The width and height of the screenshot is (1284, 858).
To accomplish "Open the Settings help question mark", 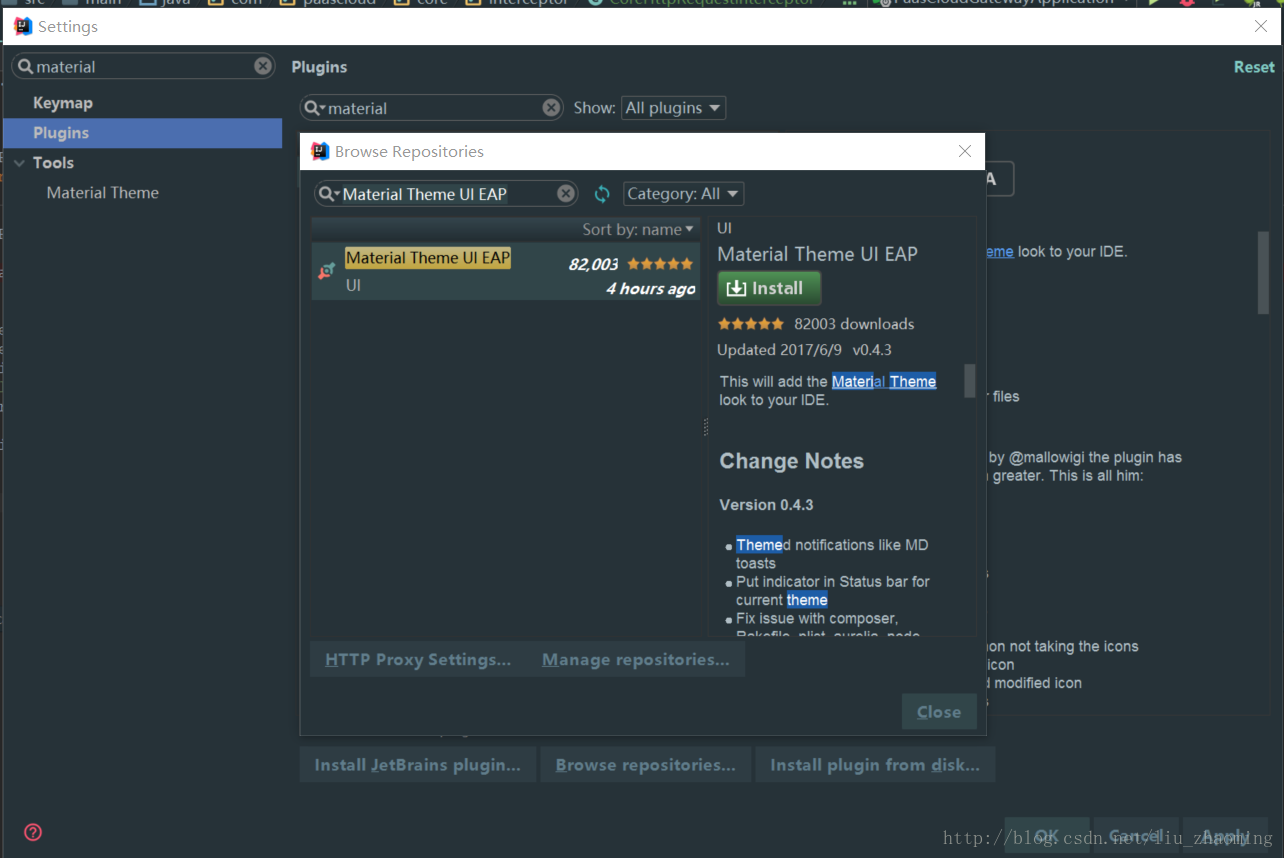I will [33, 832].
